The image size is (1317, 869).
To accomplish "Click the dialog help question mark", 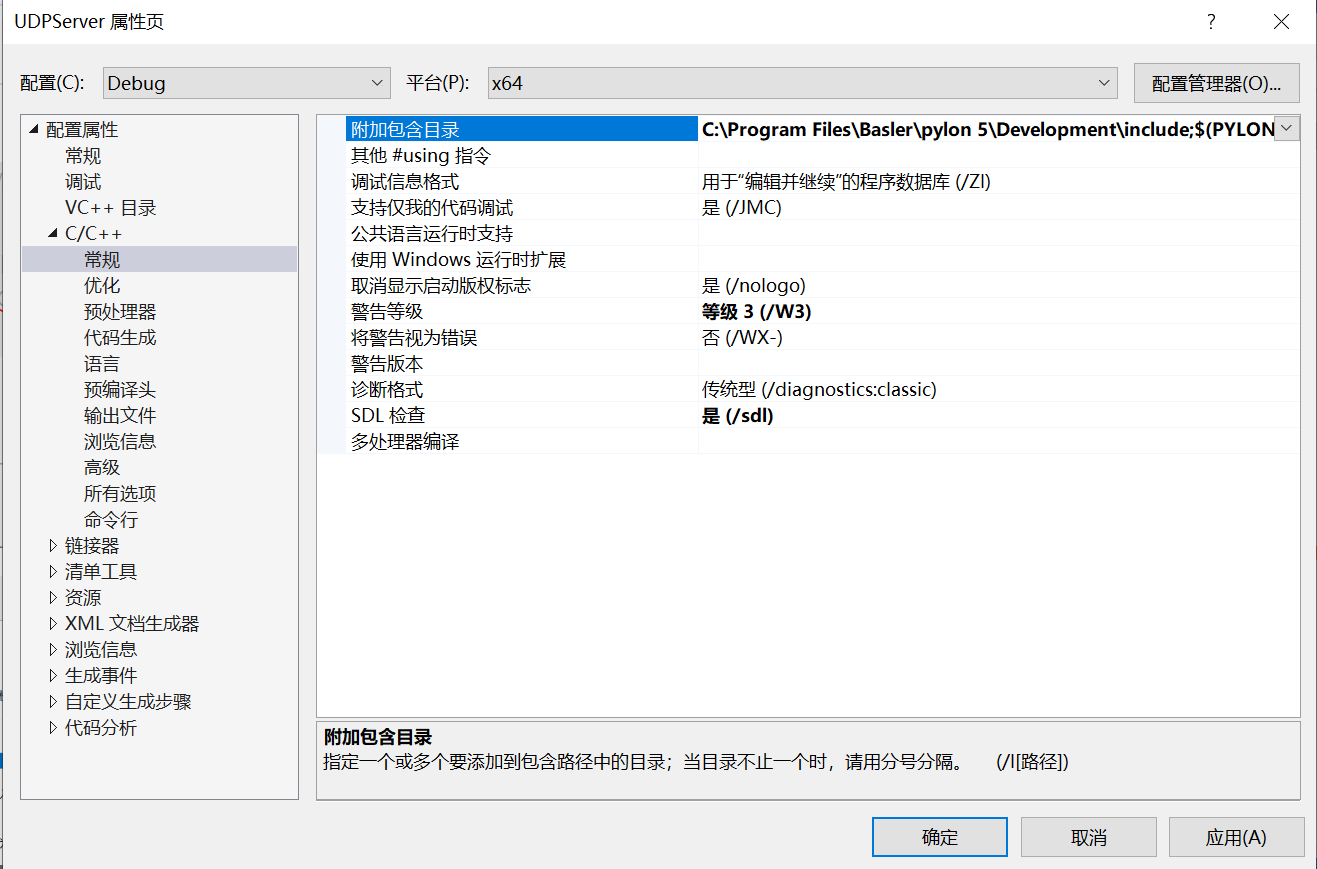I will pos(1210,21).
